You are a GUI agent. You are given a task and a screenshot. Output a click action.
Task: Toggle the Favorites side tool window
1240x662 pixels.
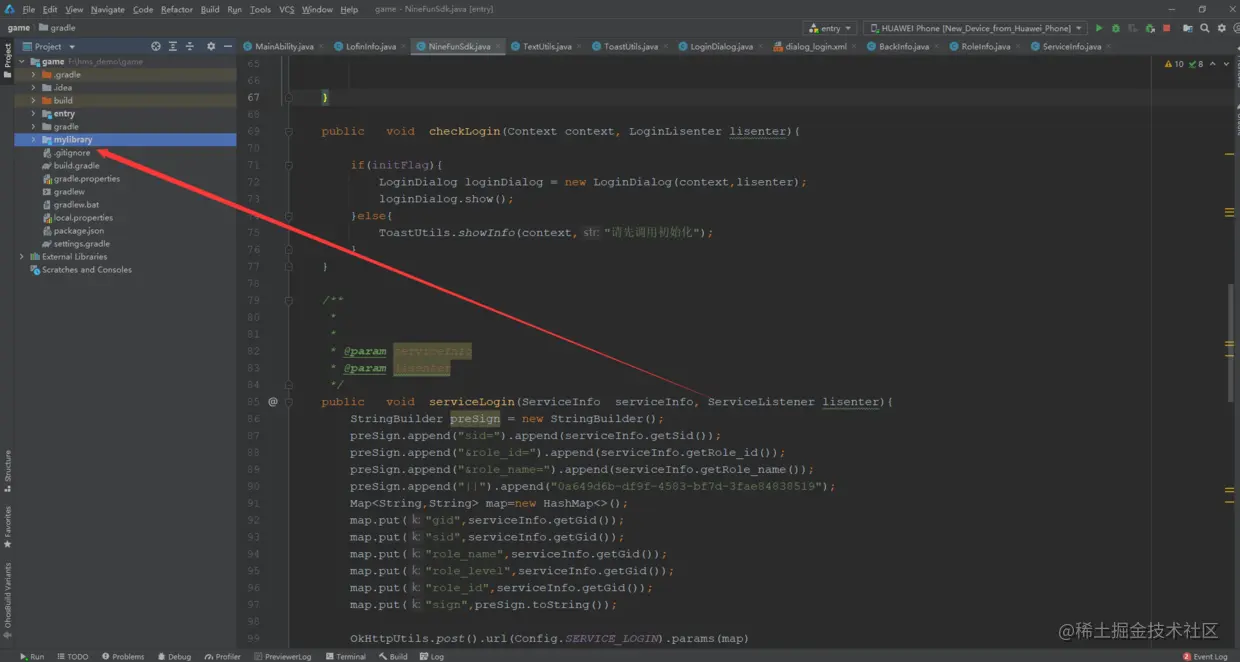pos(7,526)
